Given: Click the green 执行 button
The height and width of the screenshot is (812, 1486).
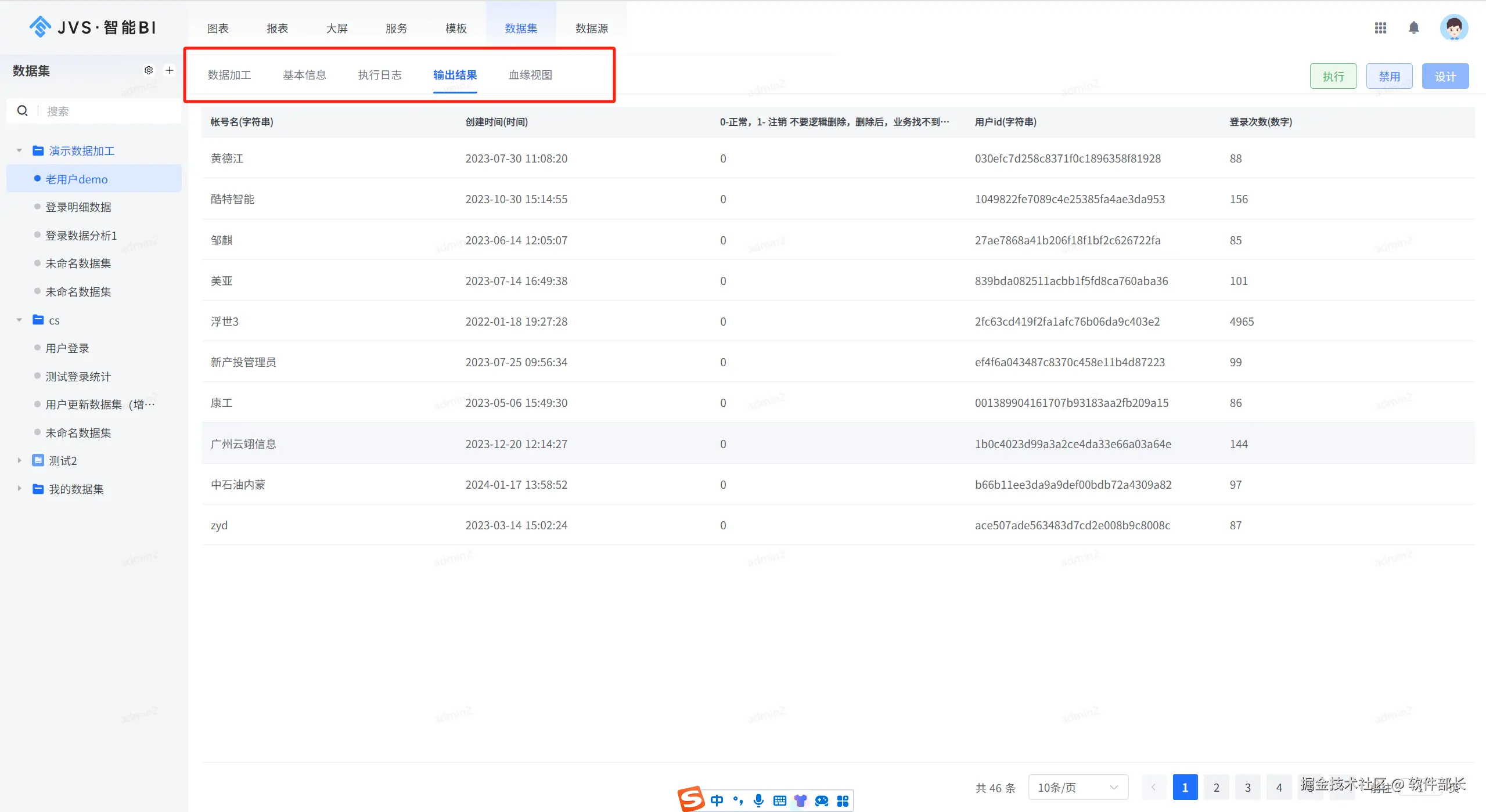Looking at the screenshot, I should click(1333, 76).
